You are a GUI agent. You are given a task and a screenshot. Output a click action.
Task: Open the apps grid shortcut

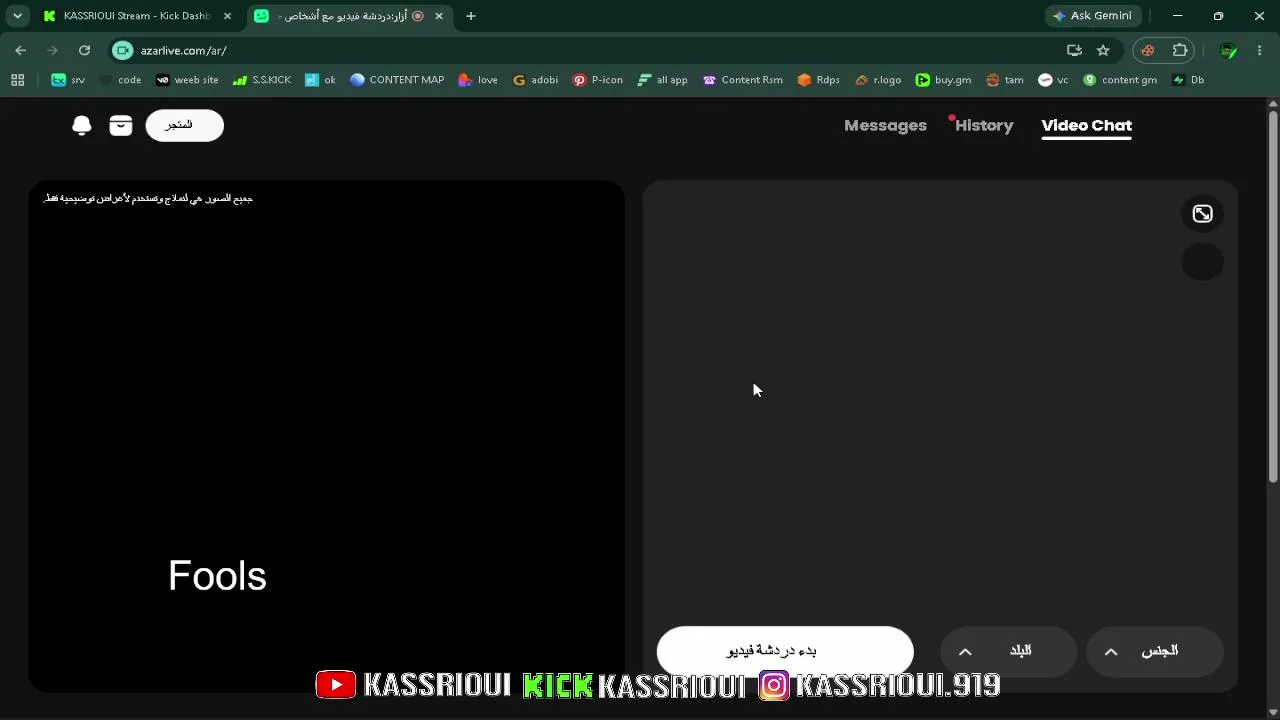[17, 80]
